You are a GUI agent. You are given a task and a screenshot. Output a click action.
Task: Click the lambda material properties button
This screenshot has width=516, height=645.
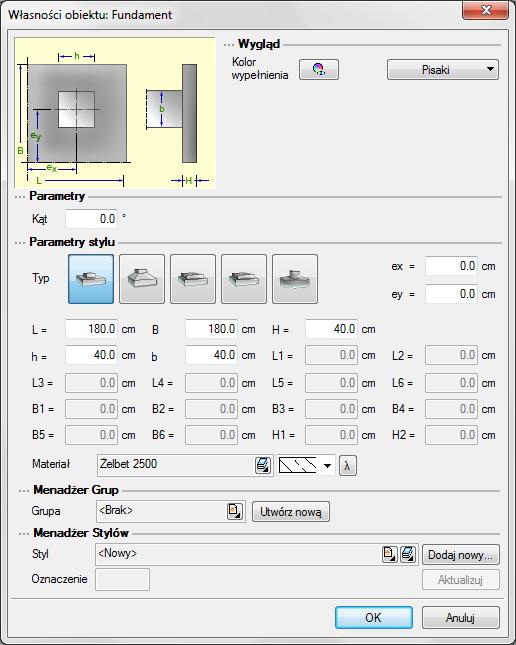pos(348,466)
